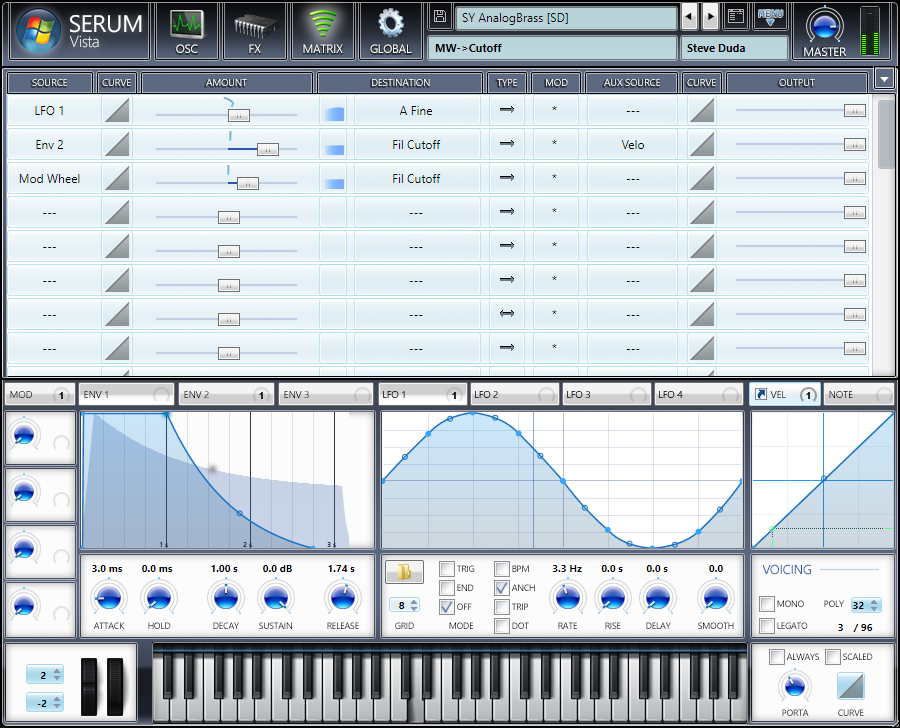Click the first macro knob
The height and width of the screenshot is (728, 900).
tap(24, 435)
